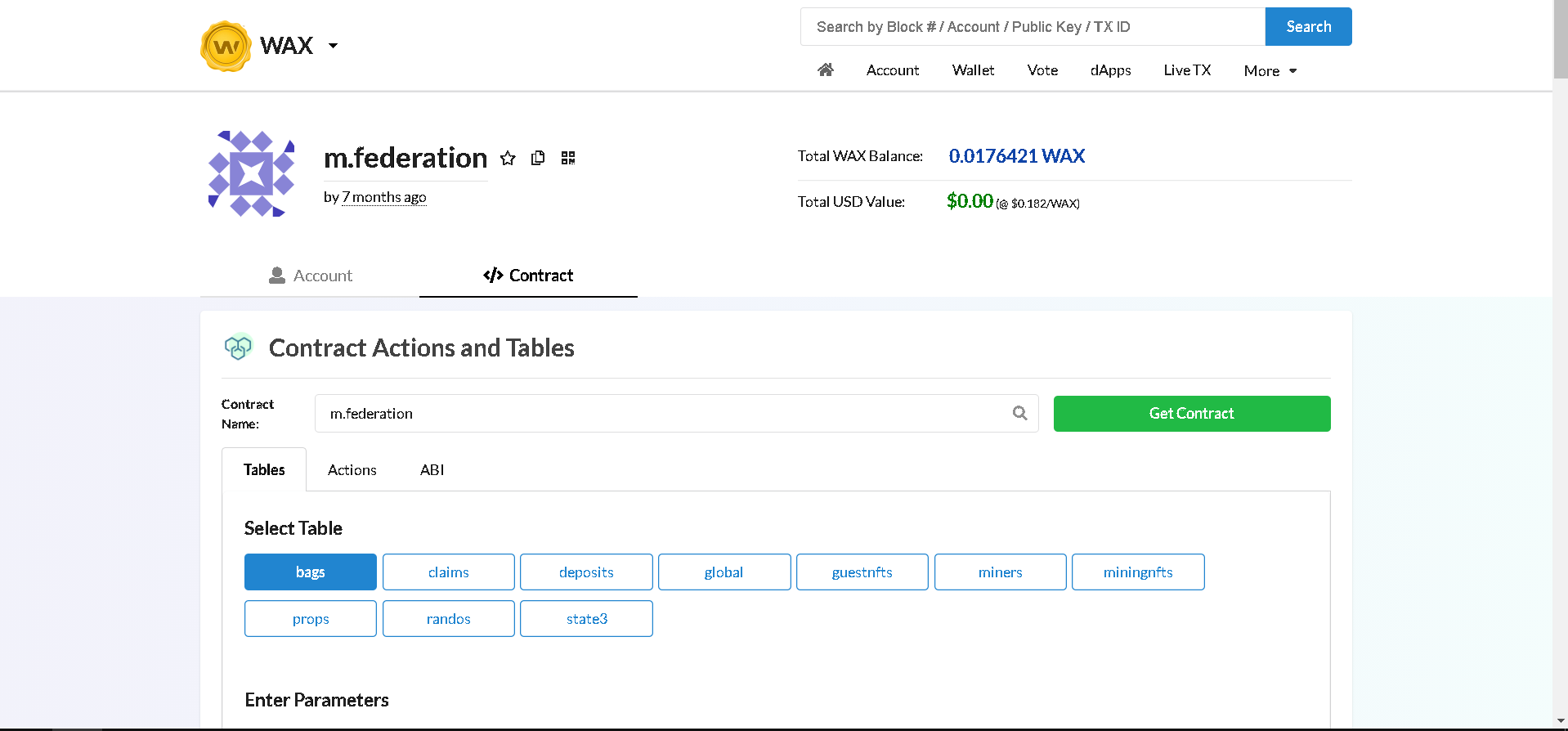Favorite m.federation with the star icon
The height and width of the screenshot is (731, 1568).
(508, 158)
